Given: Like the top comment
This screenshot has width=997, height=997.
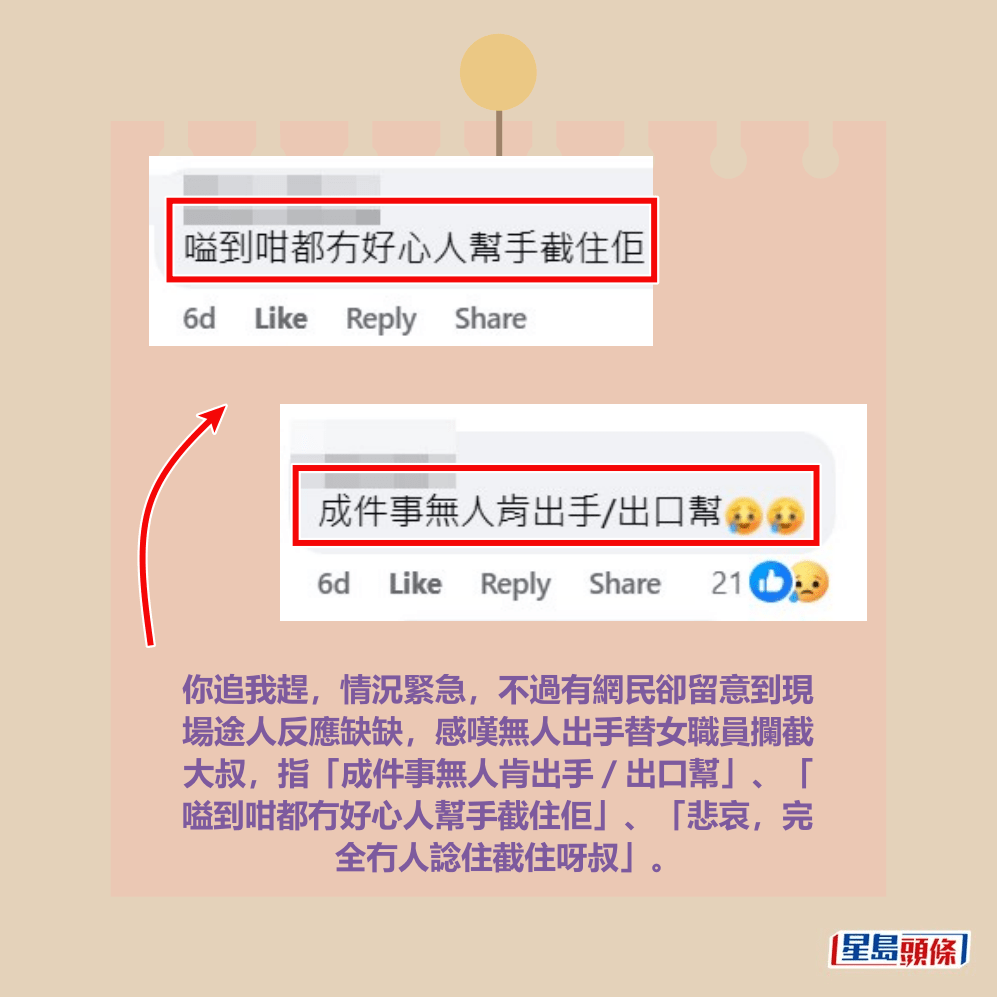Looking at the screenshot, I should [x=281, y=319].
